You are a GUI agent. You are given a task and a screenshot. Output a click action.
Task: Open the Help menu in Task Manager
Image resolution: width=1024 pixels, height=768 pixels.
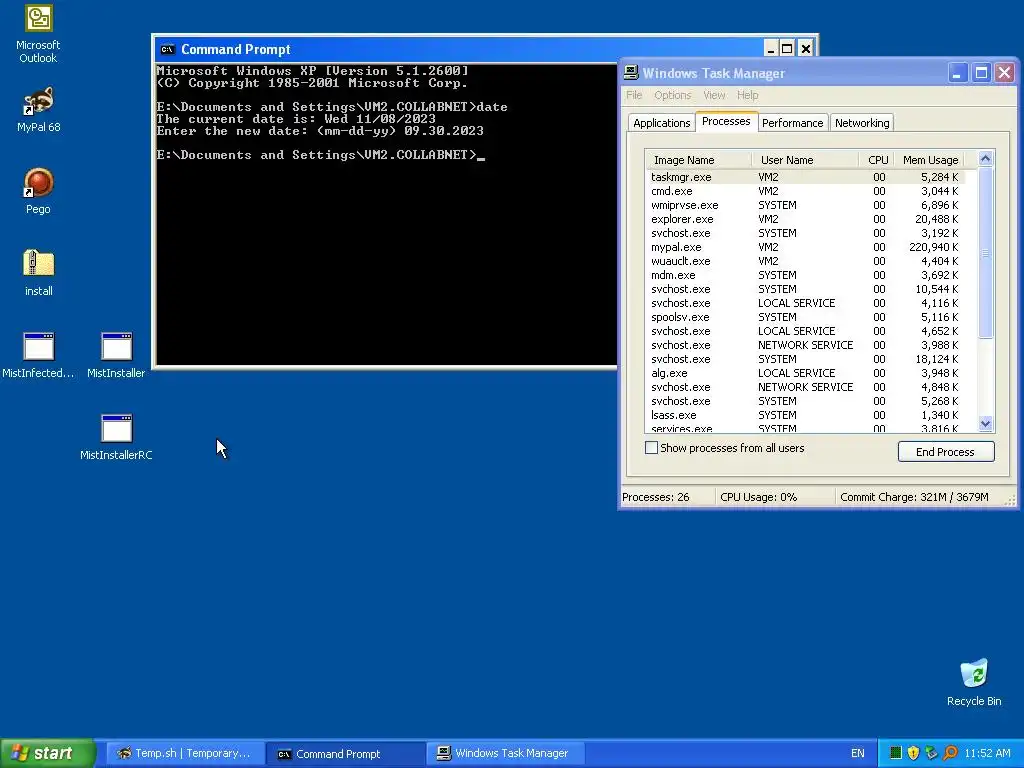(x=748, y=95)
